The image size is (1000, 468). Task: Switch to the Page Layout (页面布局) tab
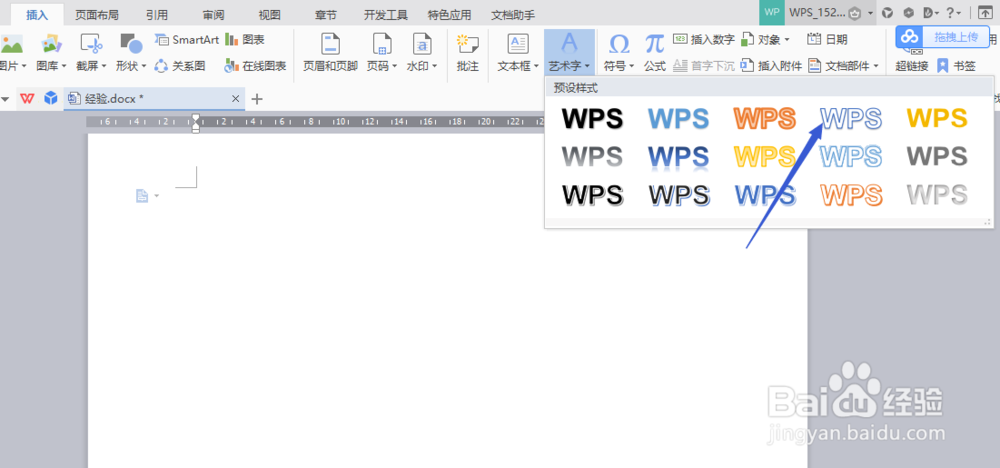coord(97,15)
